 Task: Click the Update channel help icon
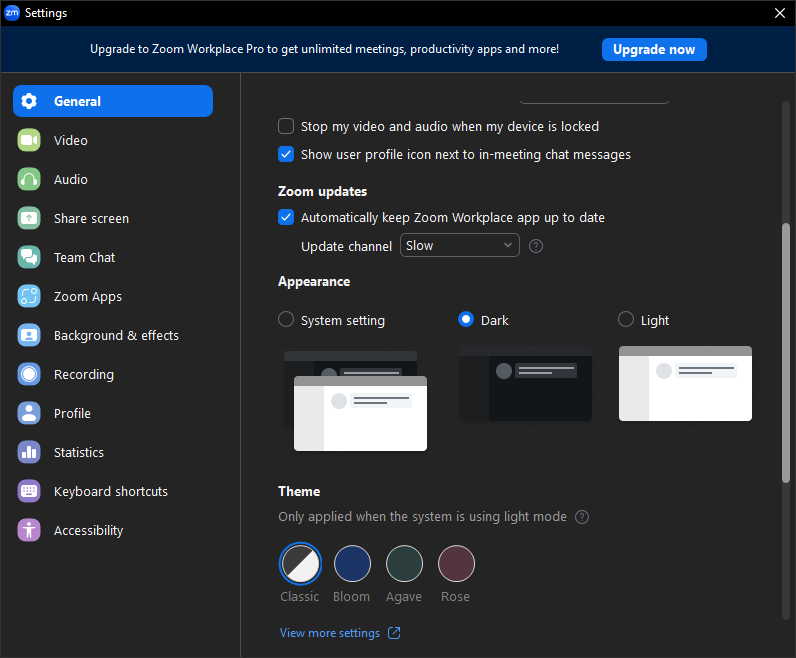tap(536, 246)
